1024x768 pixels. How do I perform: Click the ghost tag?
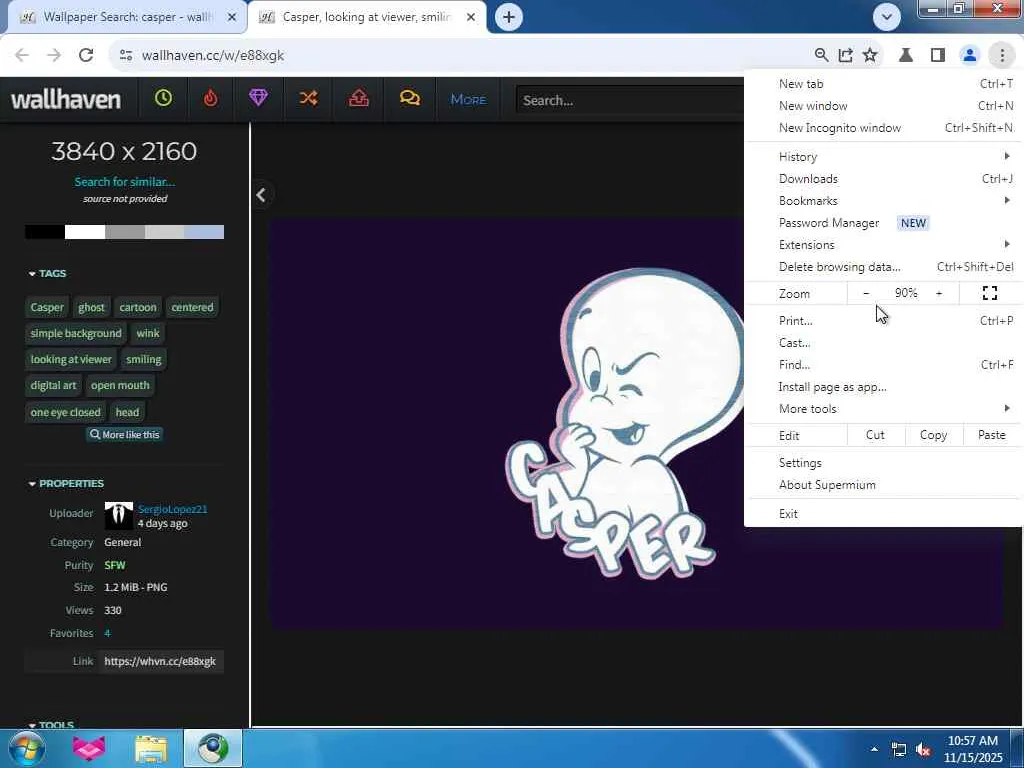pyautogui.click(x=91, y=307)
